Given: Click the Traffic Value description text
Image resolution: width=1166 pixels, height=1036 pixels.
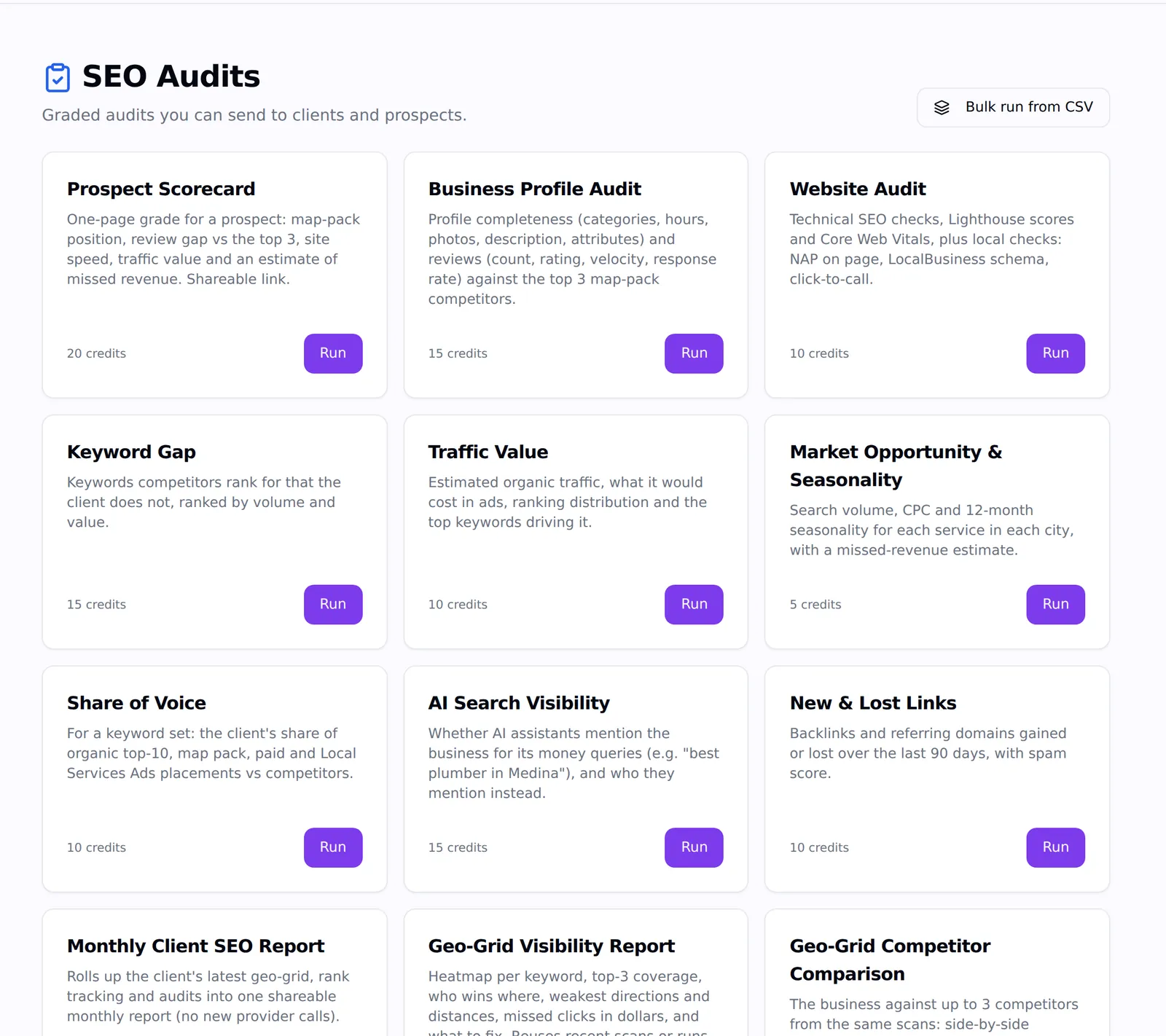Looking at the screenshot, I should coord(568,502).
